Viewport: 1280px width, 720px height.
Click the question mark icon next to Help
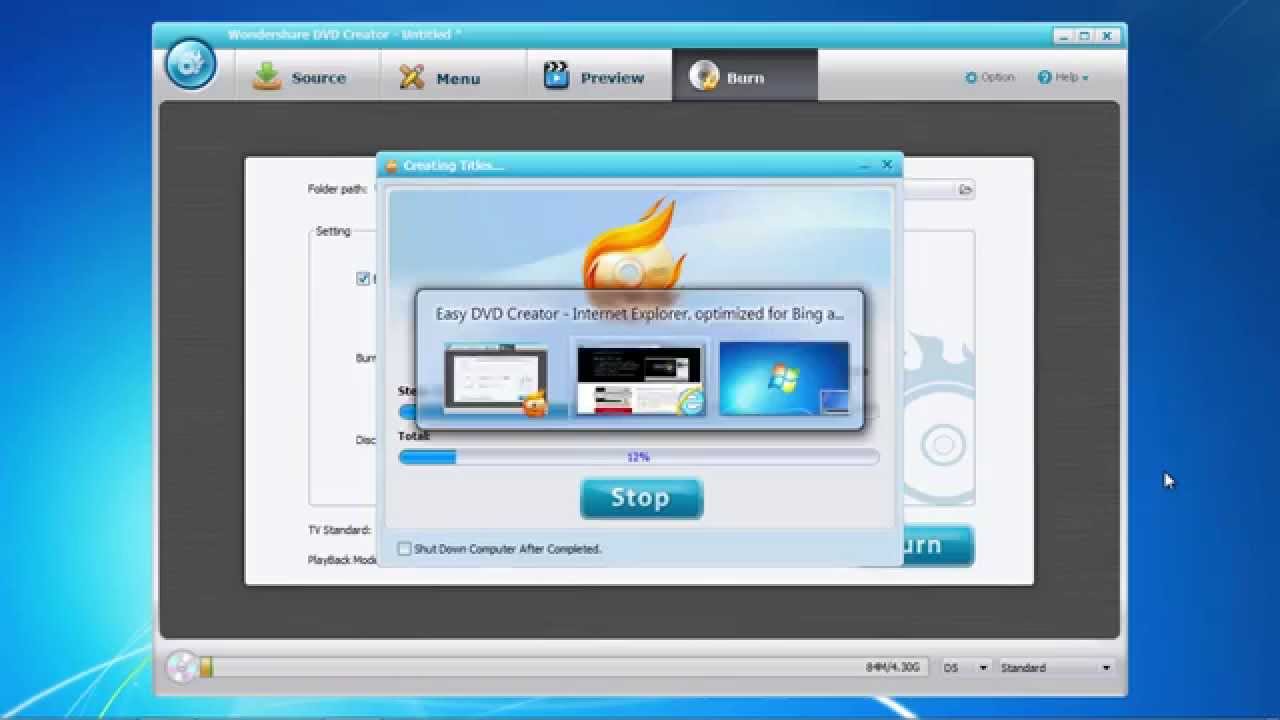coord(1044,77)
